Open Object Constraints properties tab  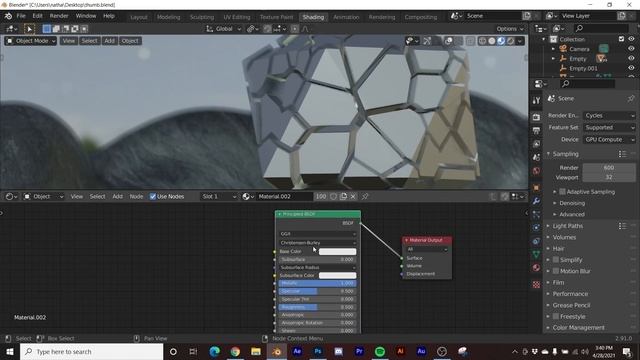[536, 241]
